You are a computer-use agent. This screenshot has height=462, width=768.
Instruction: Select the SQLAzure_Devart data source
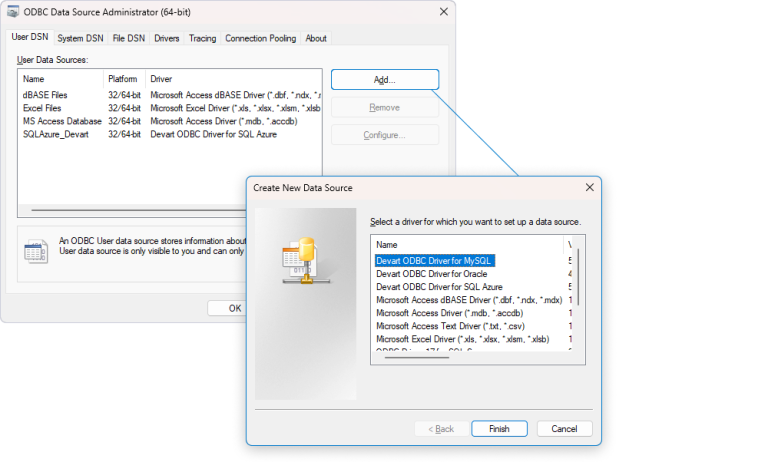57,134
